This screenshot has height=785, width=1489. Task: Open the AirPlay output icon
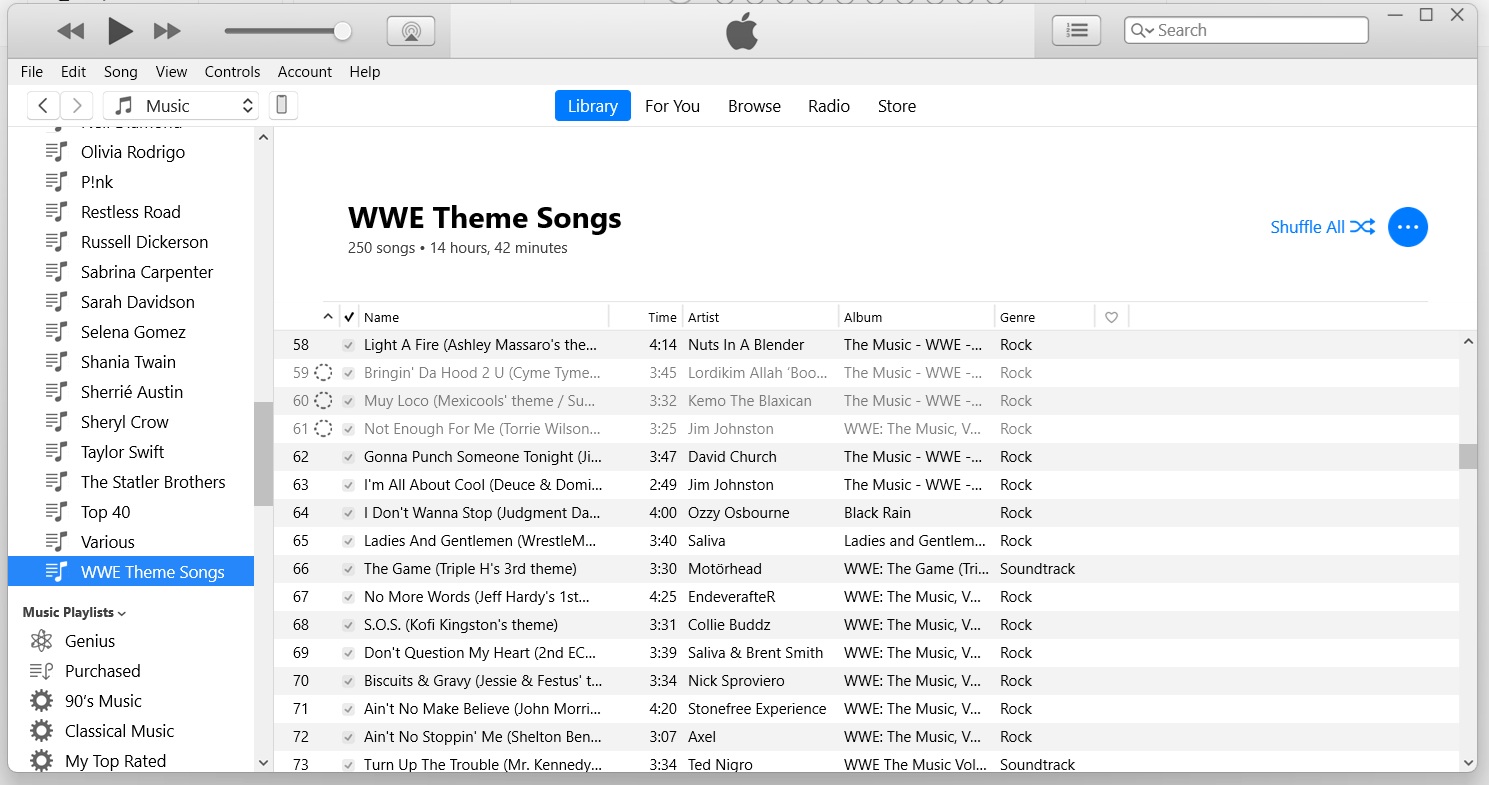point(411,31)
